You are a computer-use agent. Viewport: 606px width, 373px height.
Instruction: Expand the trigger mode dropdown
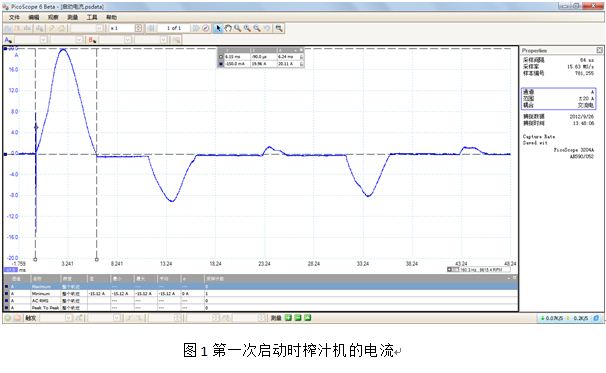click(x=68, y=318)
